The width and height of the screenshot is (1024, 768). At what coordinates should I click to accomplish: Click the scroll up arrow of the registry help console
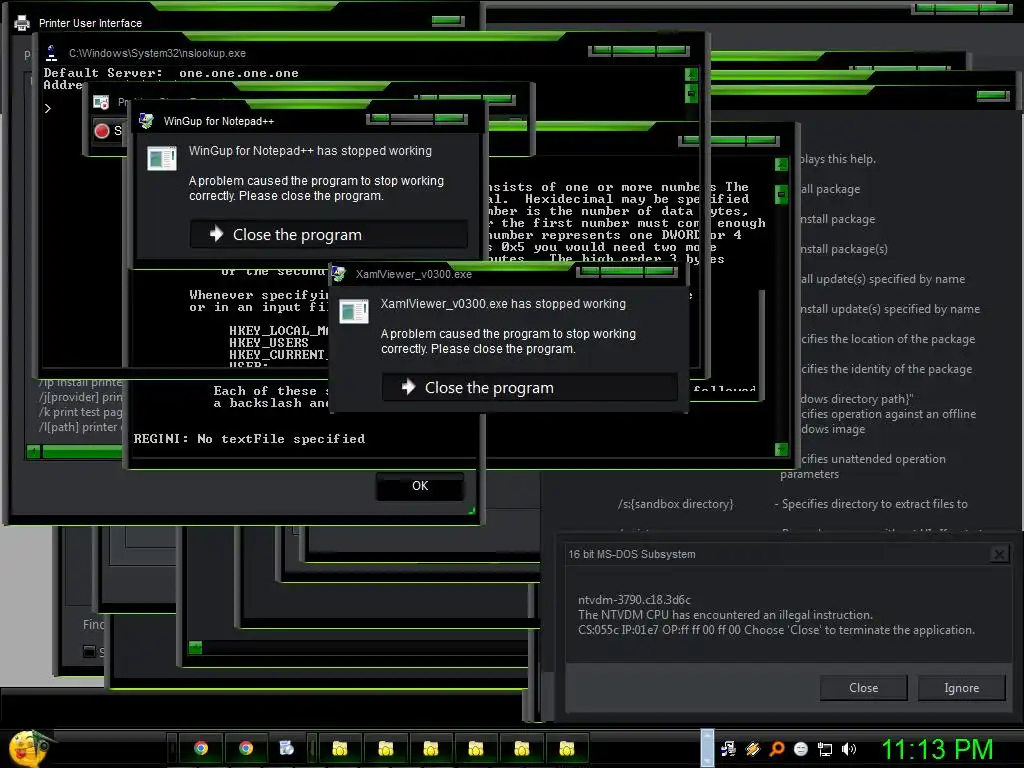coord(782,164)
